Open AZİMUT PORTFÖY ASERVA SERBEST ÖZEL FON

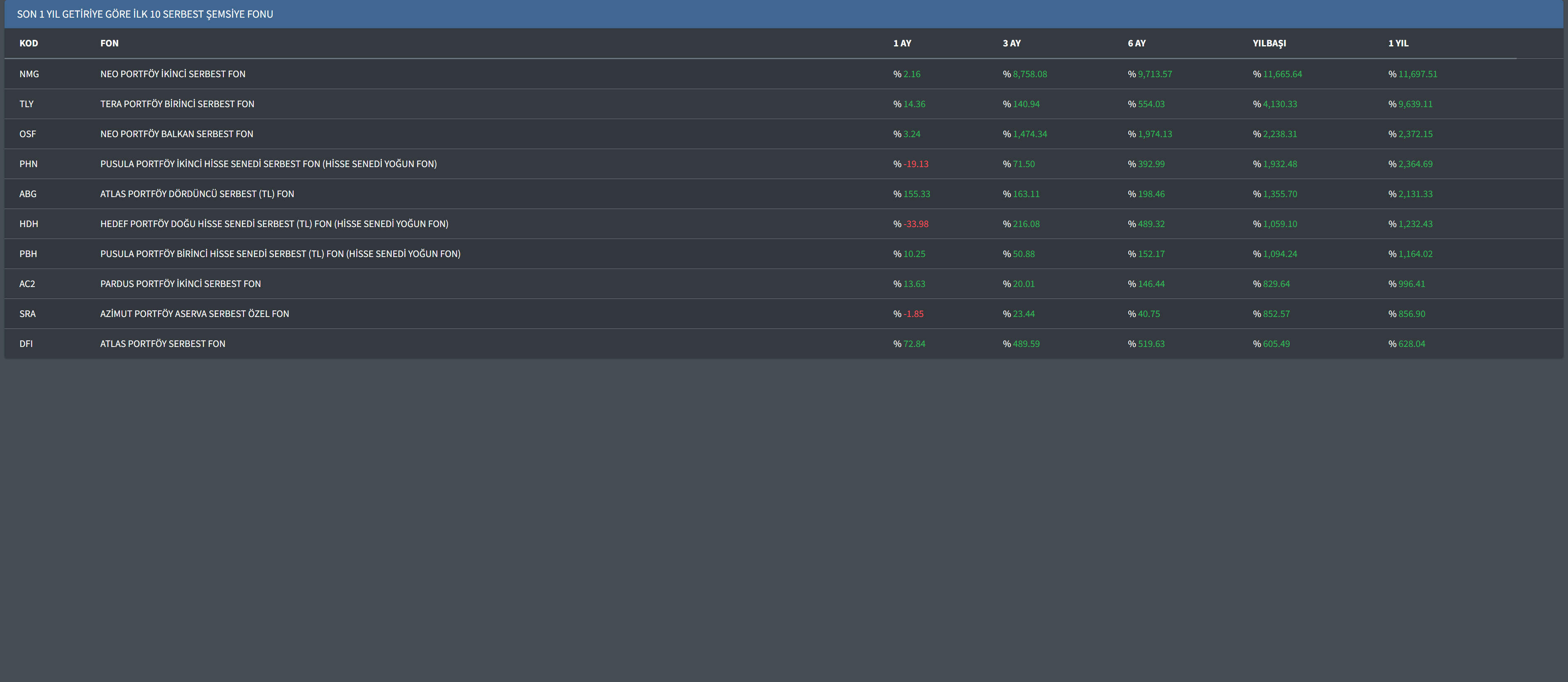point(195,314)
